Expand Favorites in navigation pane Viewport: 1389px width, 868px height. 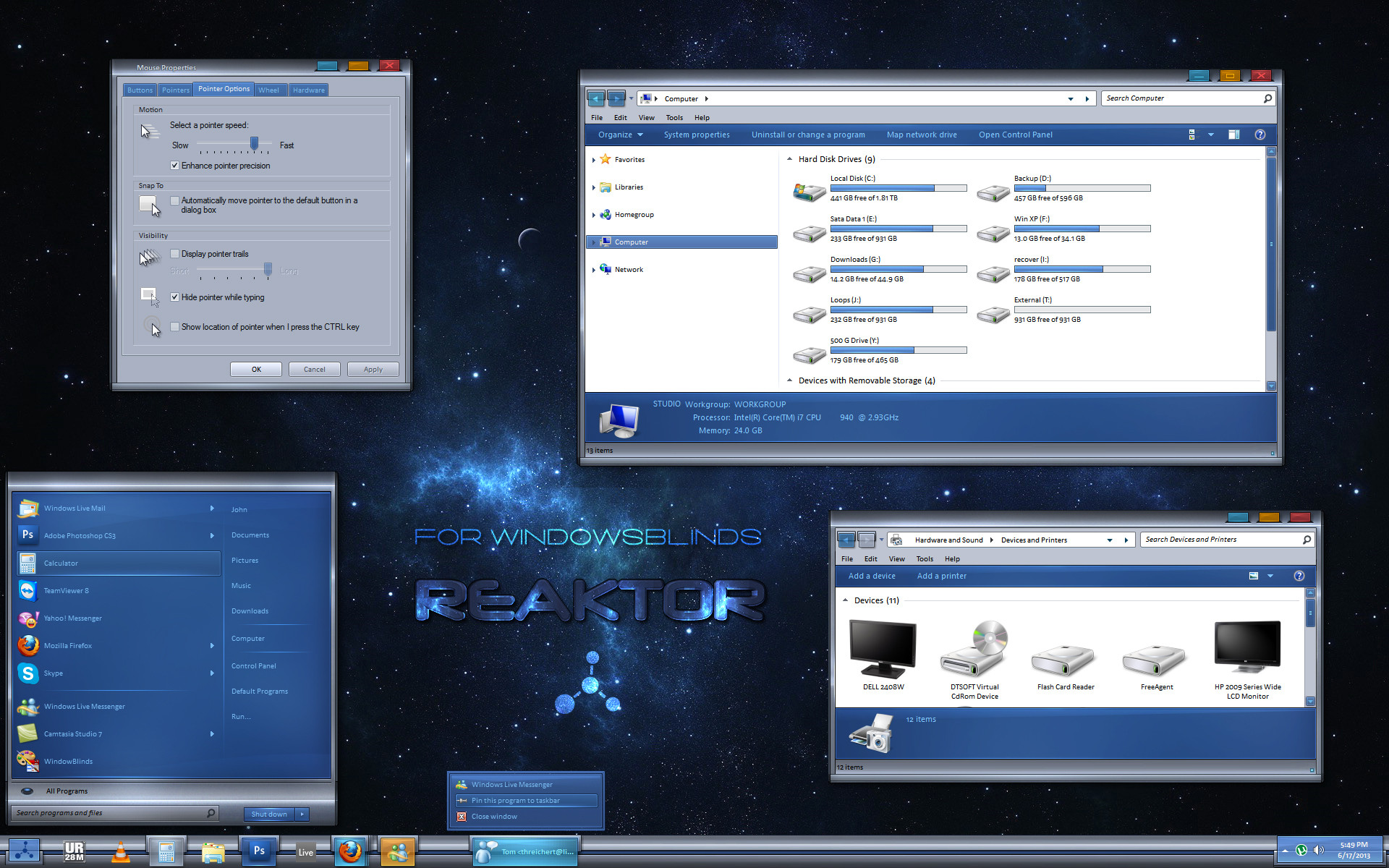click(x=594, y=160)
